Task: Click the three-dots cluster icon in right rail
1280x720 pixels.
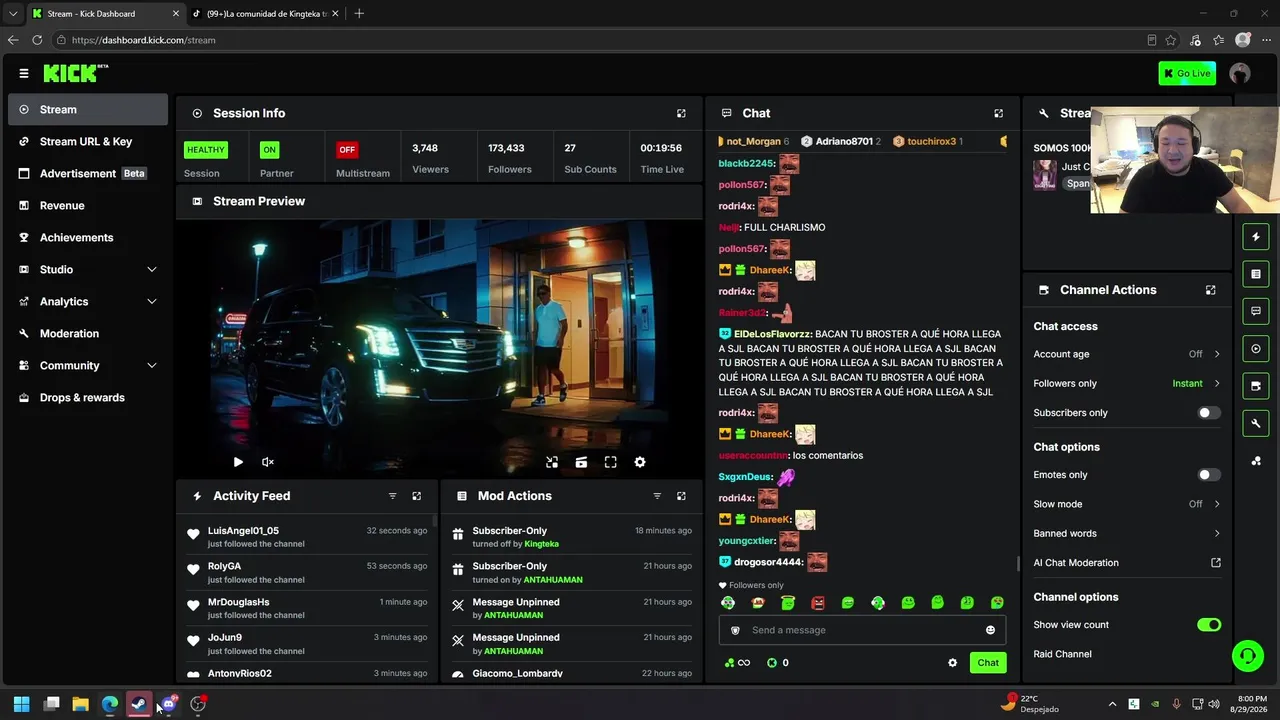Action: [1256, 460]
